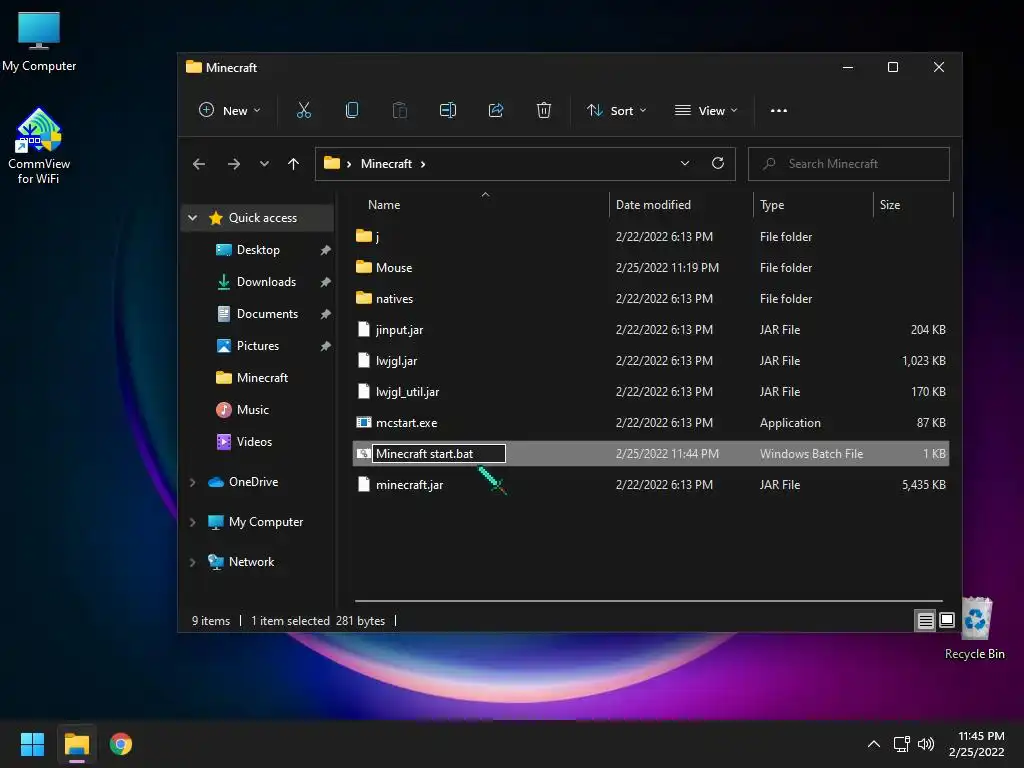The width and height of the screenshot is (1024, 768).
Task: Click the Cut scissors icon
Action: [304, 110]
